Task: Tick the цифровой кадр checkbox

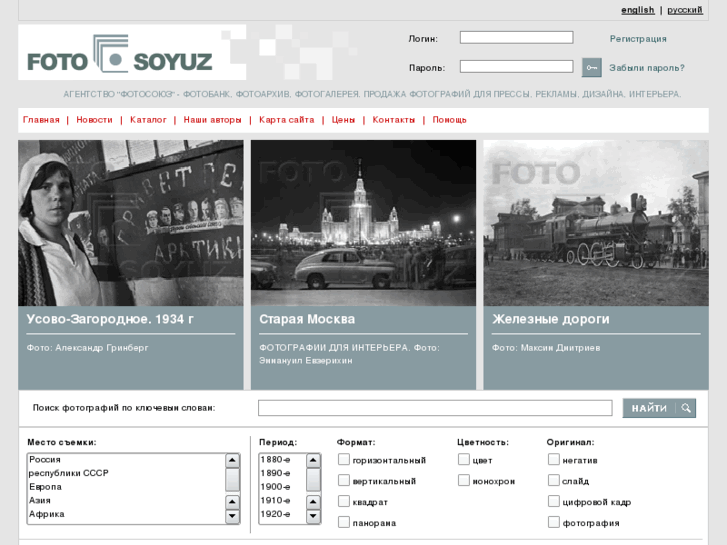Action: coord(554,501)
